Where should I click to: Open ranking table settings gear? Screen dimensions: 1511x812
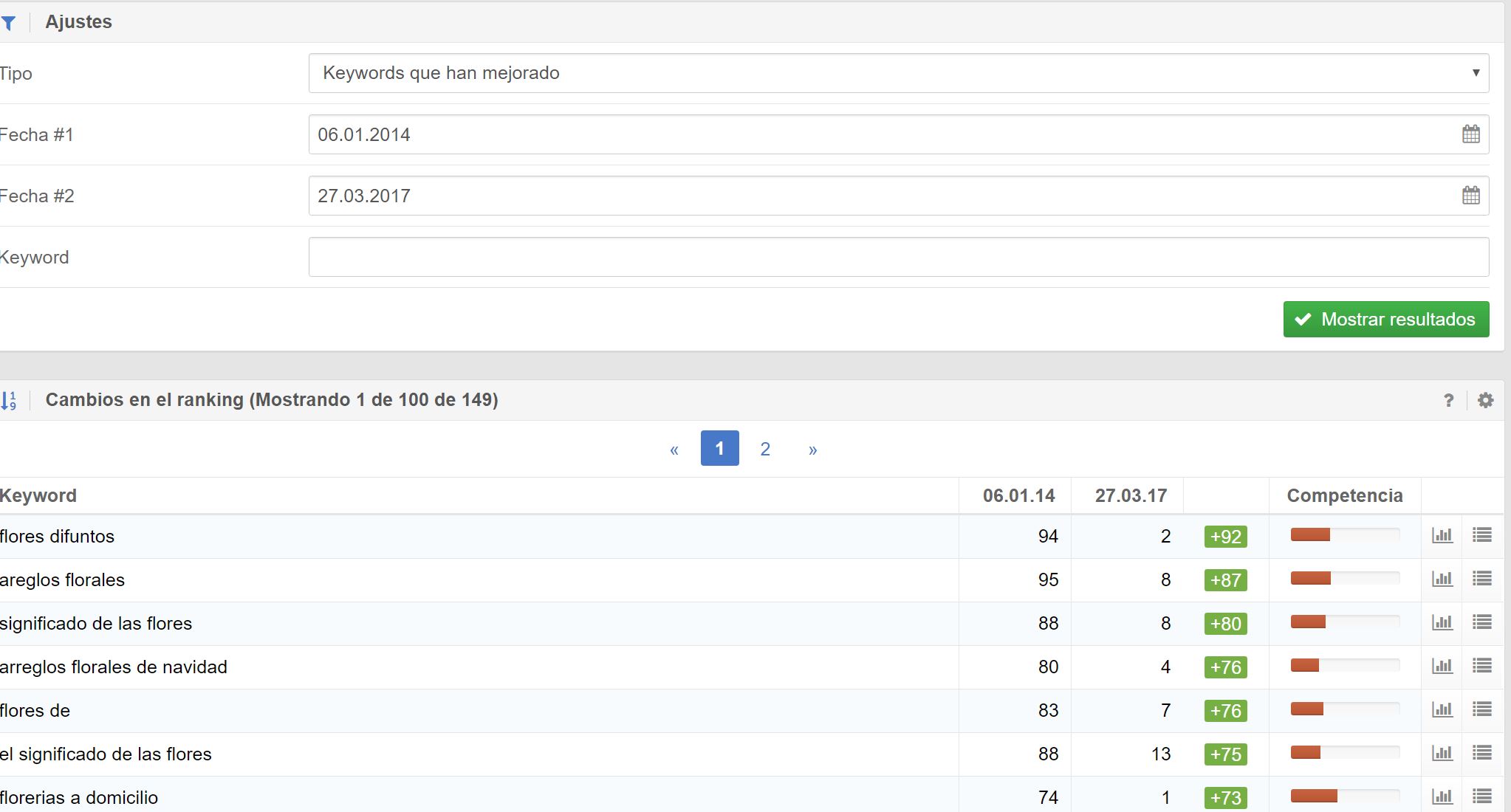1485,400
